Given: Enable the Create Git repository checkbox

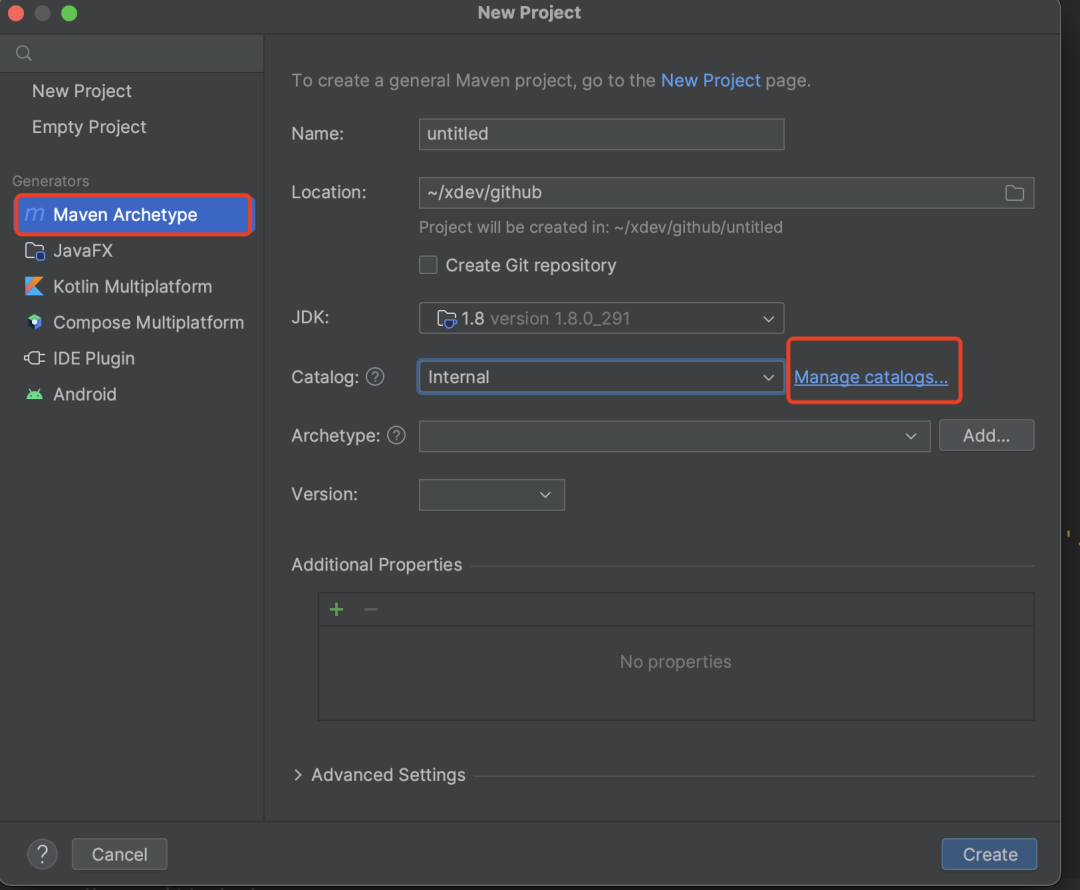Looking at the screenshot, I should pos(428,265).
